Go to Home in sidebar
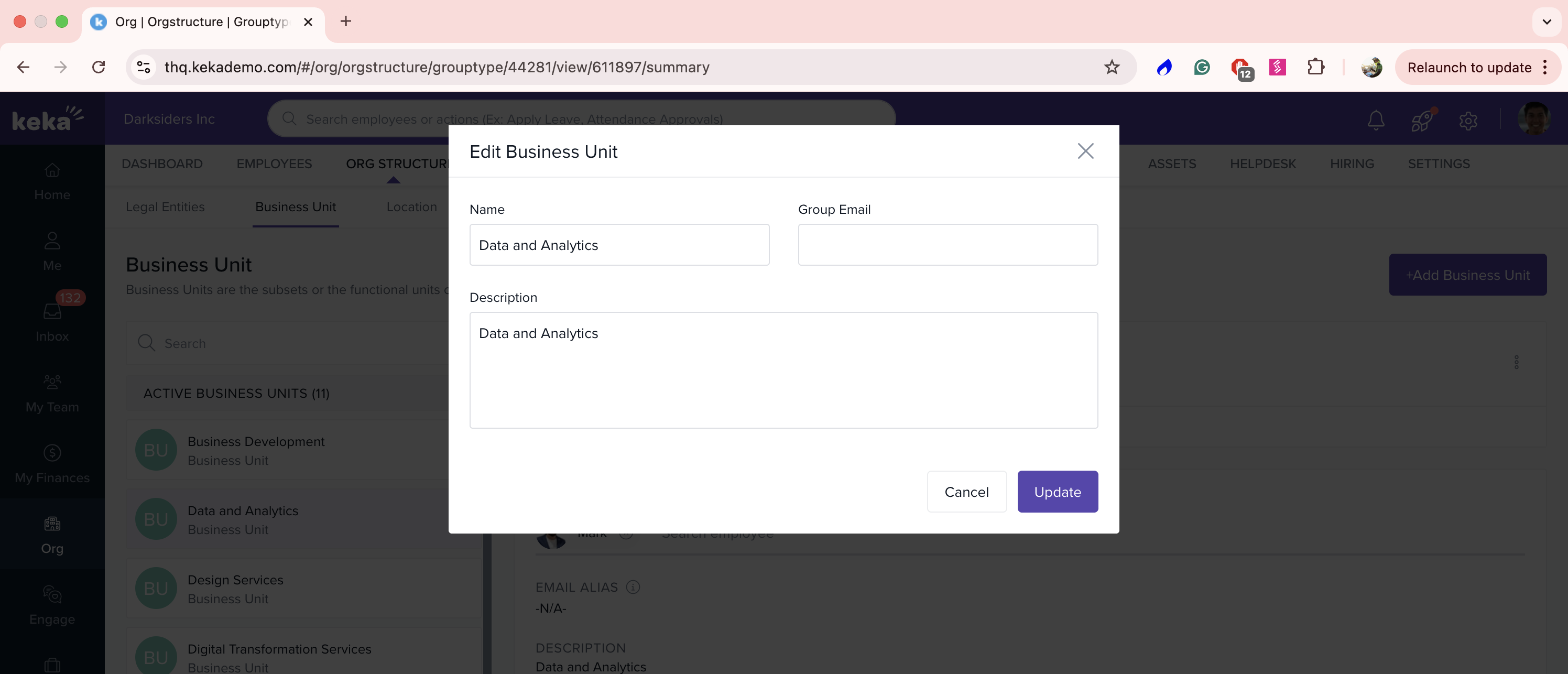Viewport: 1568px width, 674px height. click(x=52, y=181)
